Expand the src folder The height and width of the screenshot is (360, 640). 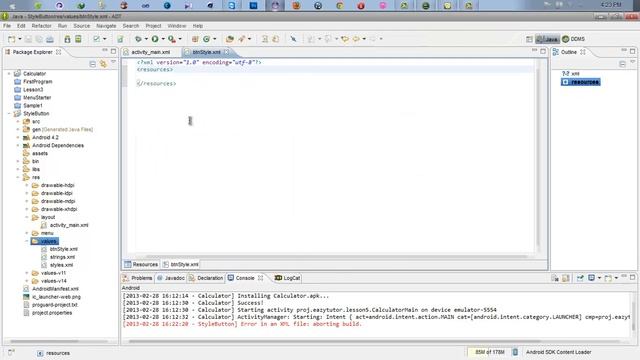click(18, 122)
